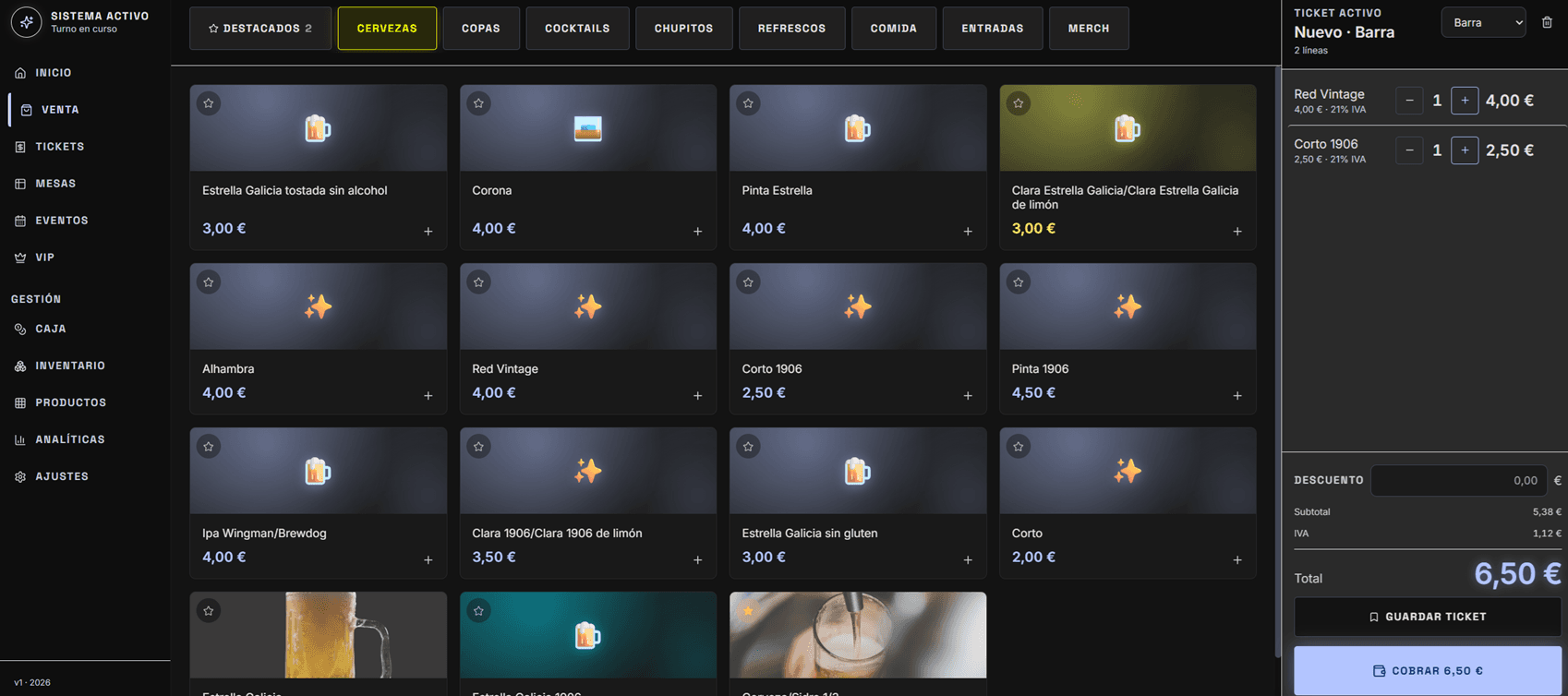1568x696 pixels.
Task: Add Clara 1906 de limón via plus icon
Action: pos(698,560)
